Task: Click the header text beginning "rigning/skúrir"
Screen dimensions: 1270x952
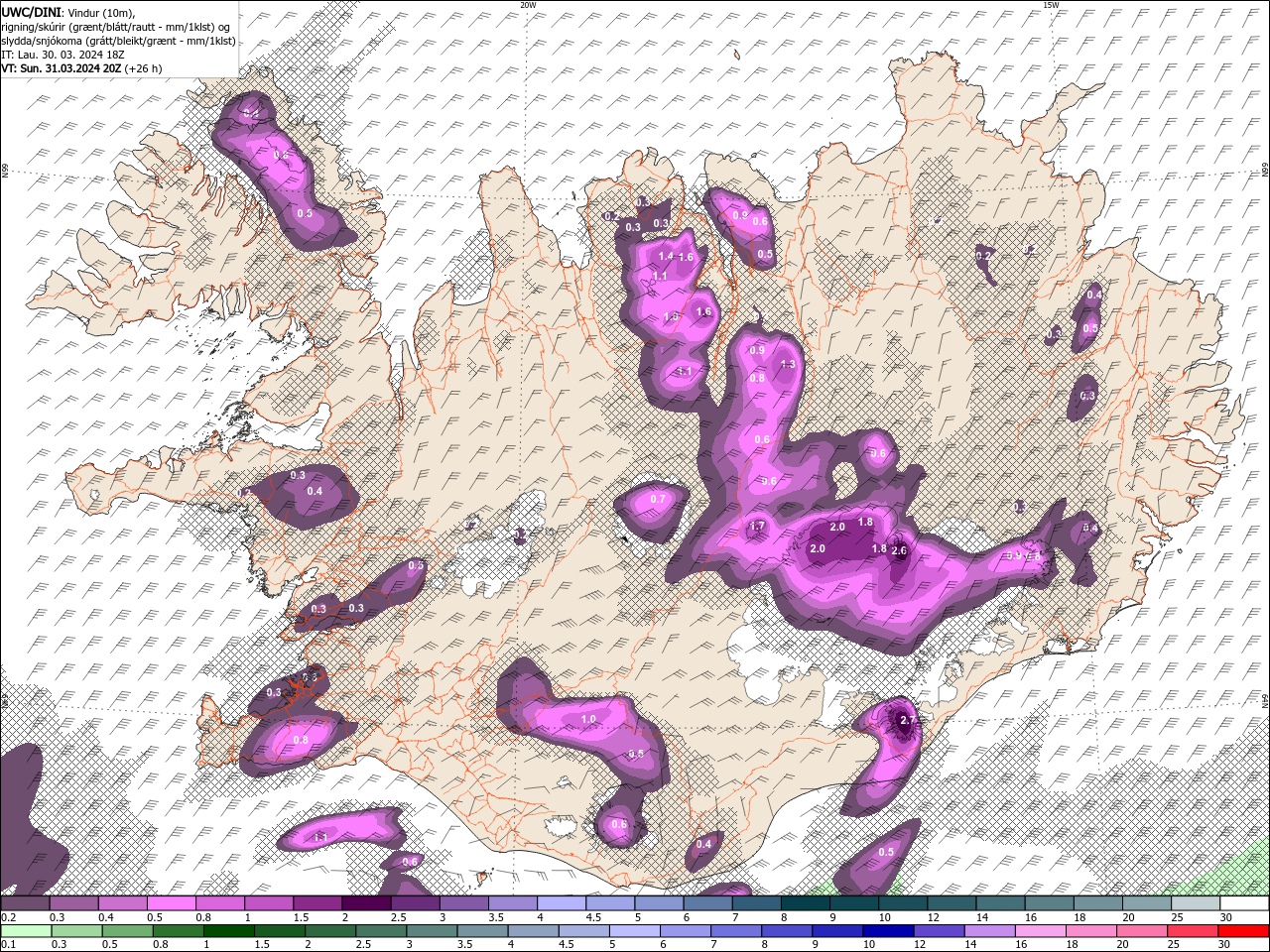Action: pos(114,27)
